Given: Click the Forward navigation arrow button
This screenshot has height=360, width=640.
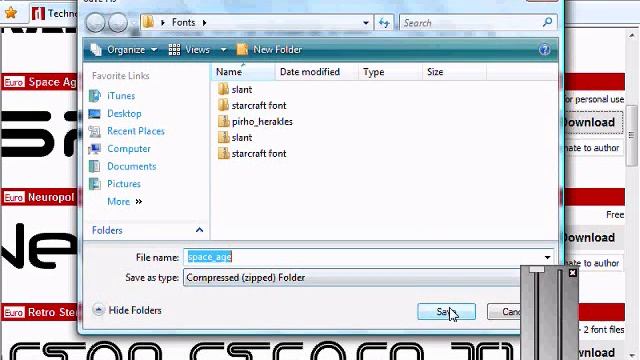Looking at the screenshot, I should point(118,23).
